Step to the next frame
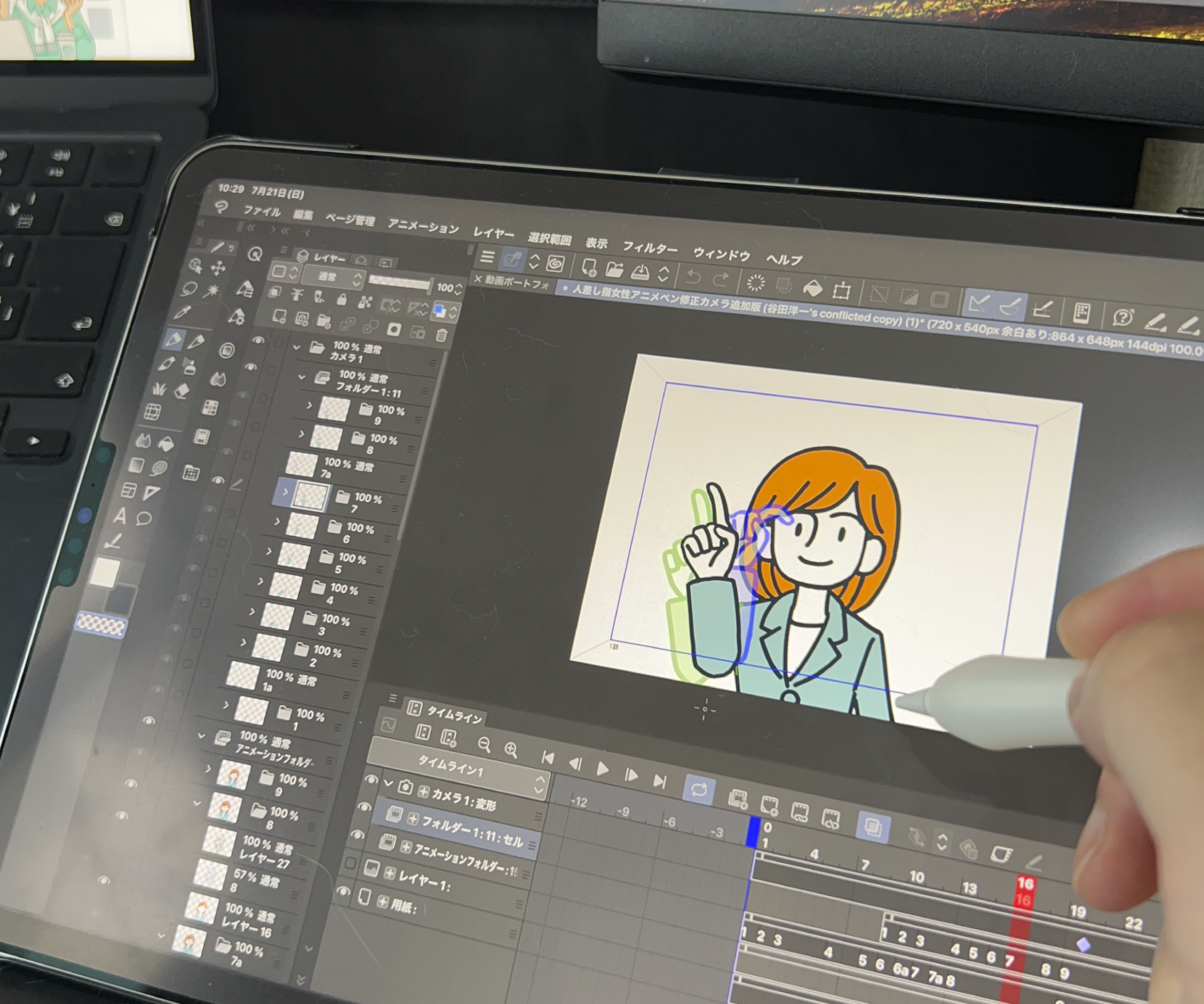 click(631, 775)
